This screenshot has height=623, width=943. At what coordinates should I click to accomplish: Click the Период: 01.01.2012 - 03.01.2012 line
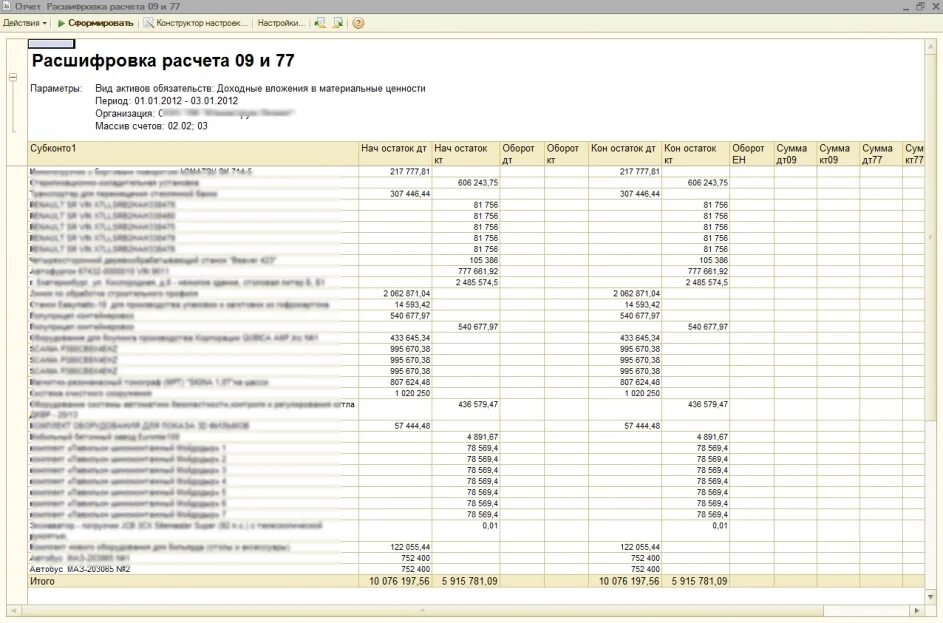pyautogui.click(x=167, y=101)
